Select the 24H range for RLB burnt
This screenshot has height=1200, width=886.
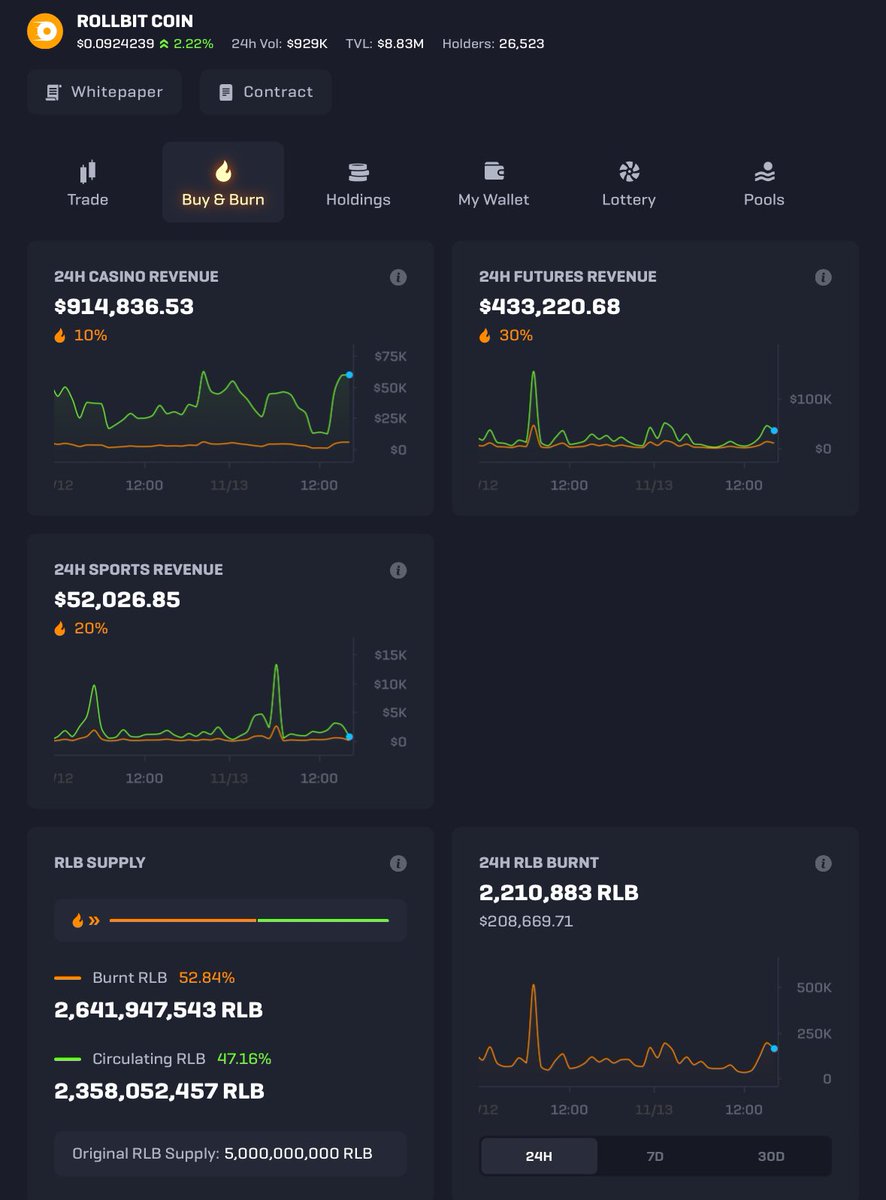point(539,1156)
